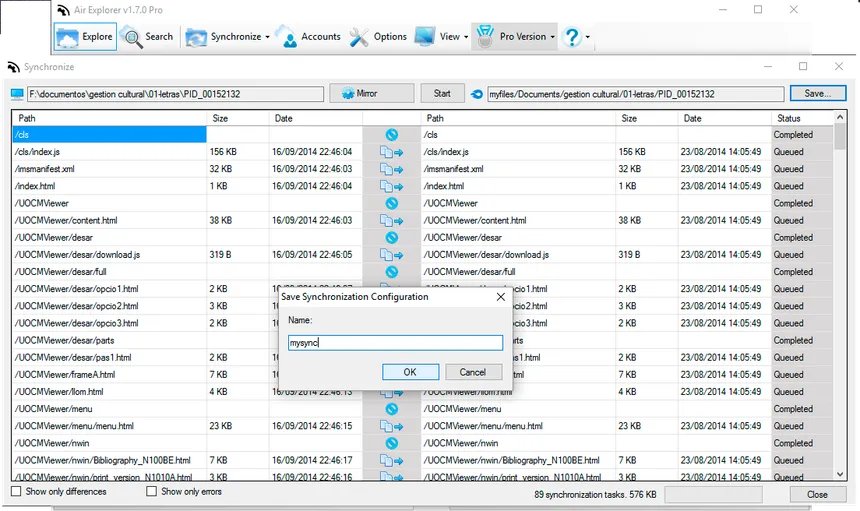Click blue sync icon for /UOCMViewer/desar/full row
Viewport: 860px width, 511px height.
click(392, 272)
